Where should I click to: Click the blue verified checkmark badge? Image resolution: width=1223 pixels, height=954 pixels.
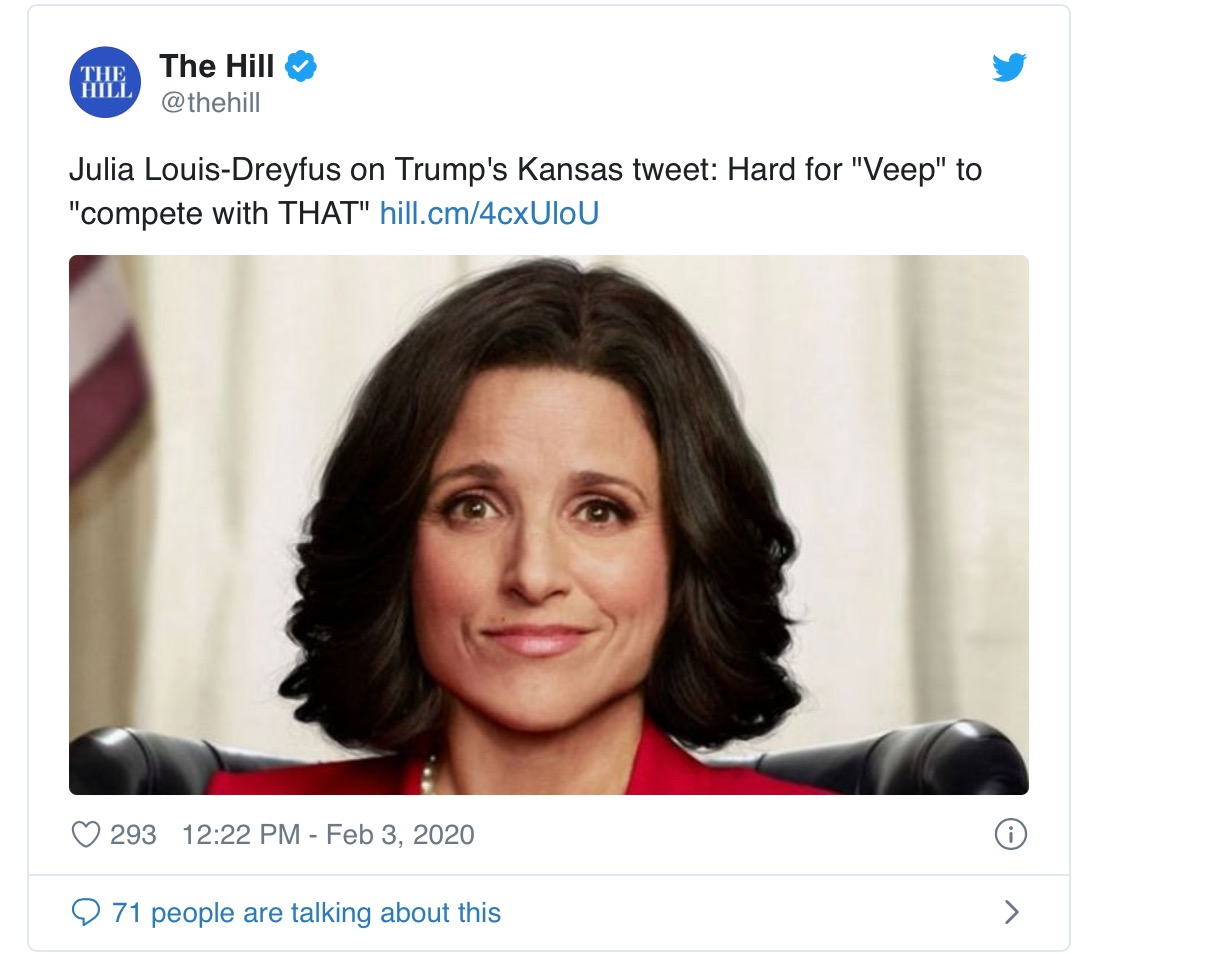302,67
